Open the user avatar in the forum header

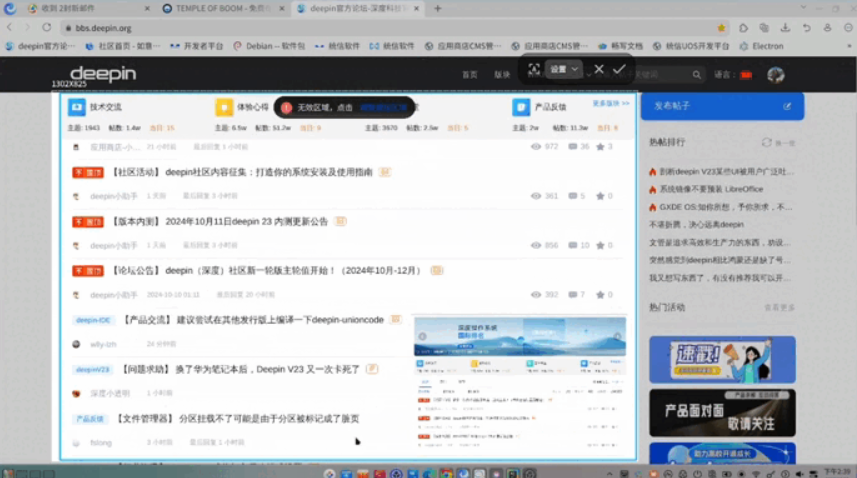[x=776, y=75]
